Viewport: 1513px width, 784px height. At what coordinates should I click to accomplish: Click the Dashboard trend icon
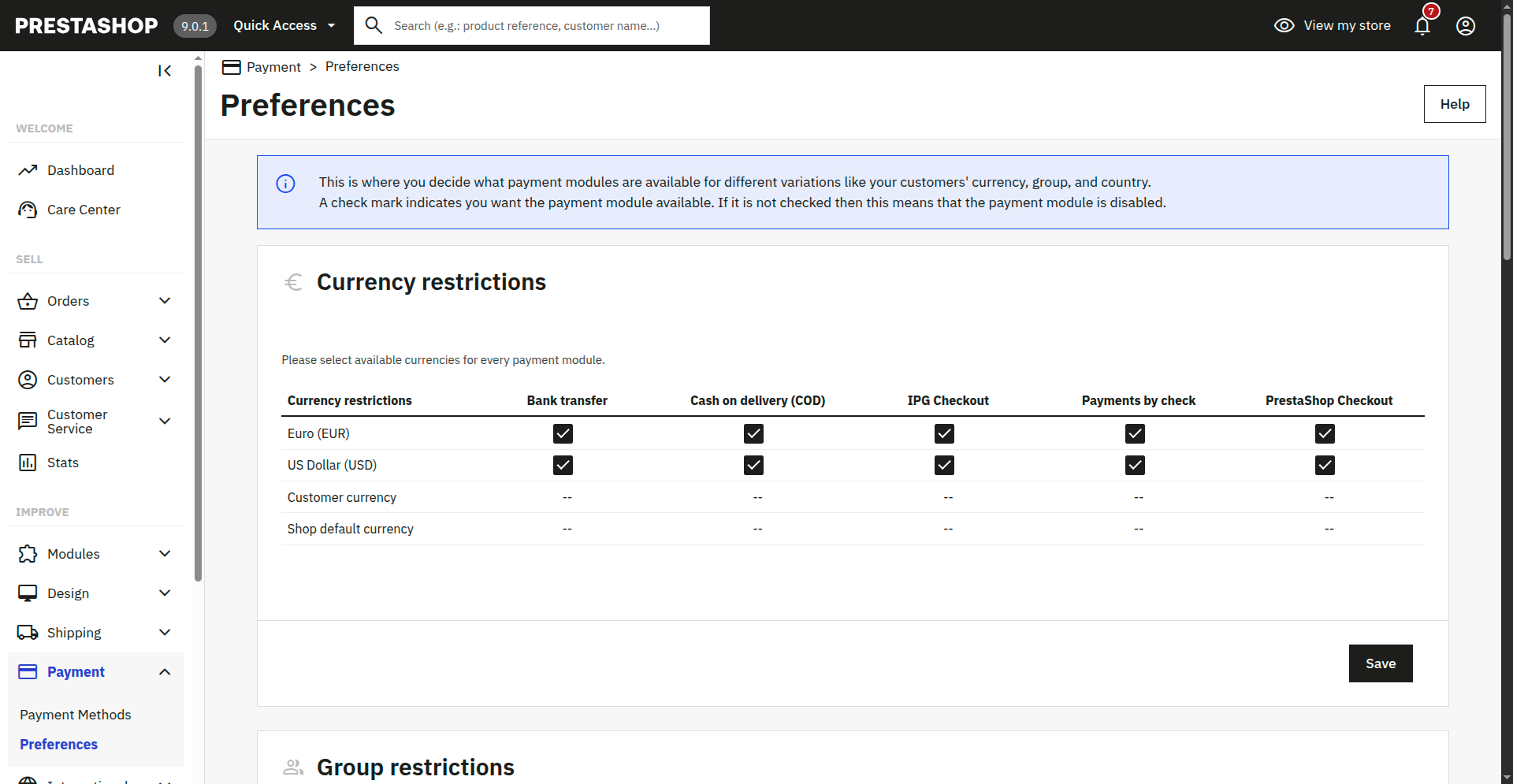click(x=28, y=170)
